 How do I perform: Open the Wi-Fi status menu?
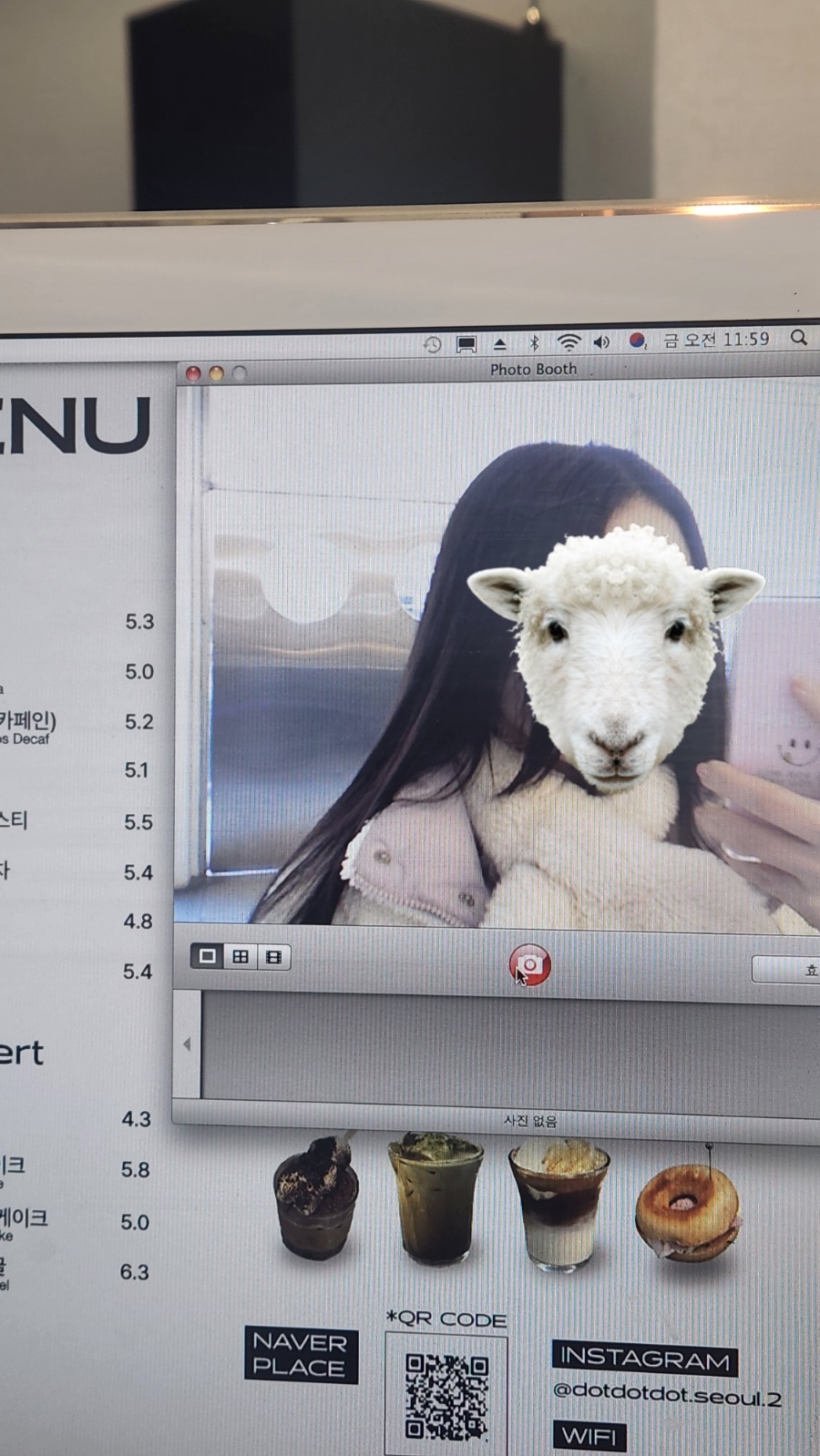click(569, 342)
